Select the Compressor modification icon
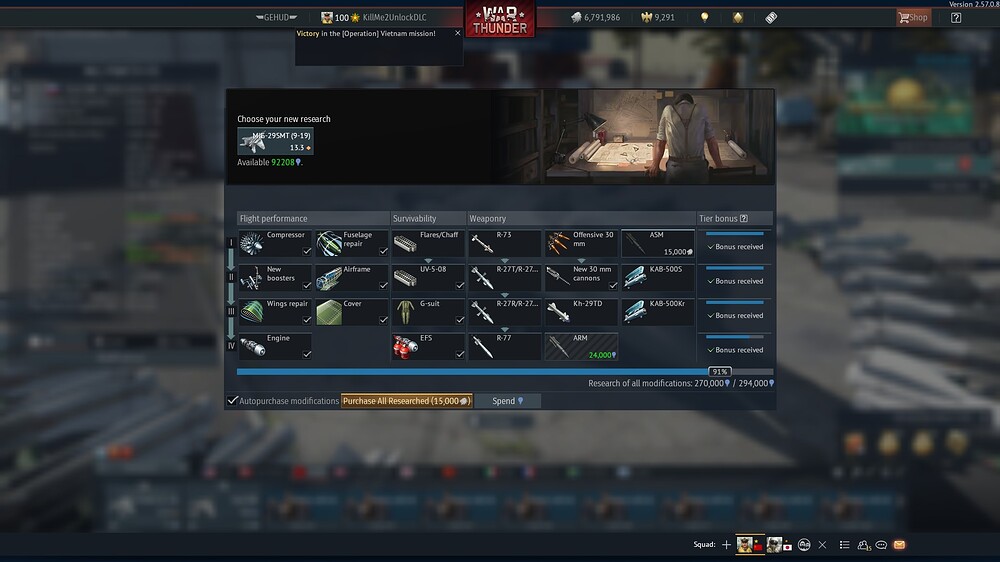The width and height of the screenshot is (1000, 562). 252,244
